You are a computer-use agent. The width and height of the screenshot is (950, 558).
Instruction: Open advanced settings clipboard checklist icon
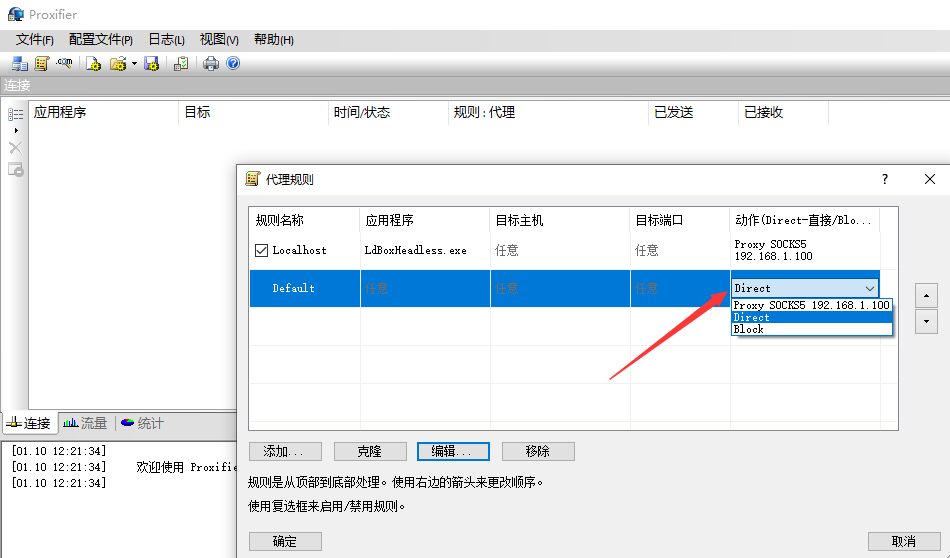click(x=181, y=63)
